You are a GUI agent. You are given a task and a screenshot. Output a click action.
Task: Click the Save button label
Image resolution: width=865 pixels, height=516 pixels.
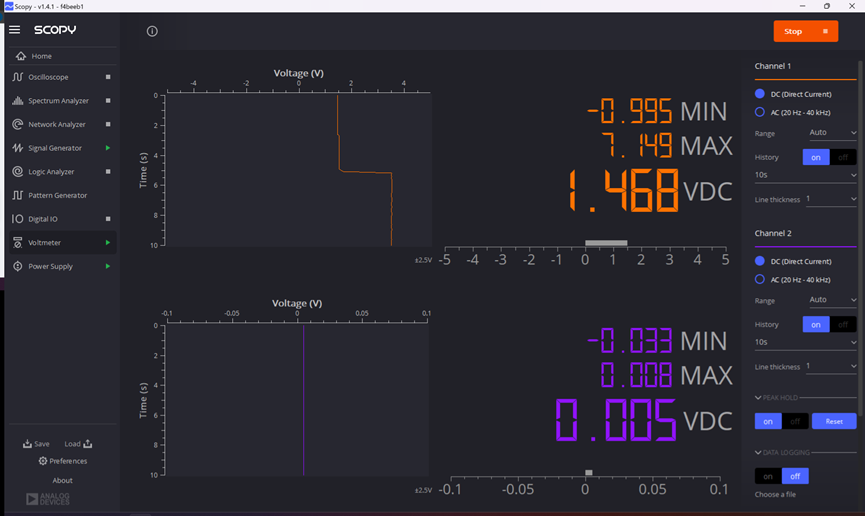42,444
